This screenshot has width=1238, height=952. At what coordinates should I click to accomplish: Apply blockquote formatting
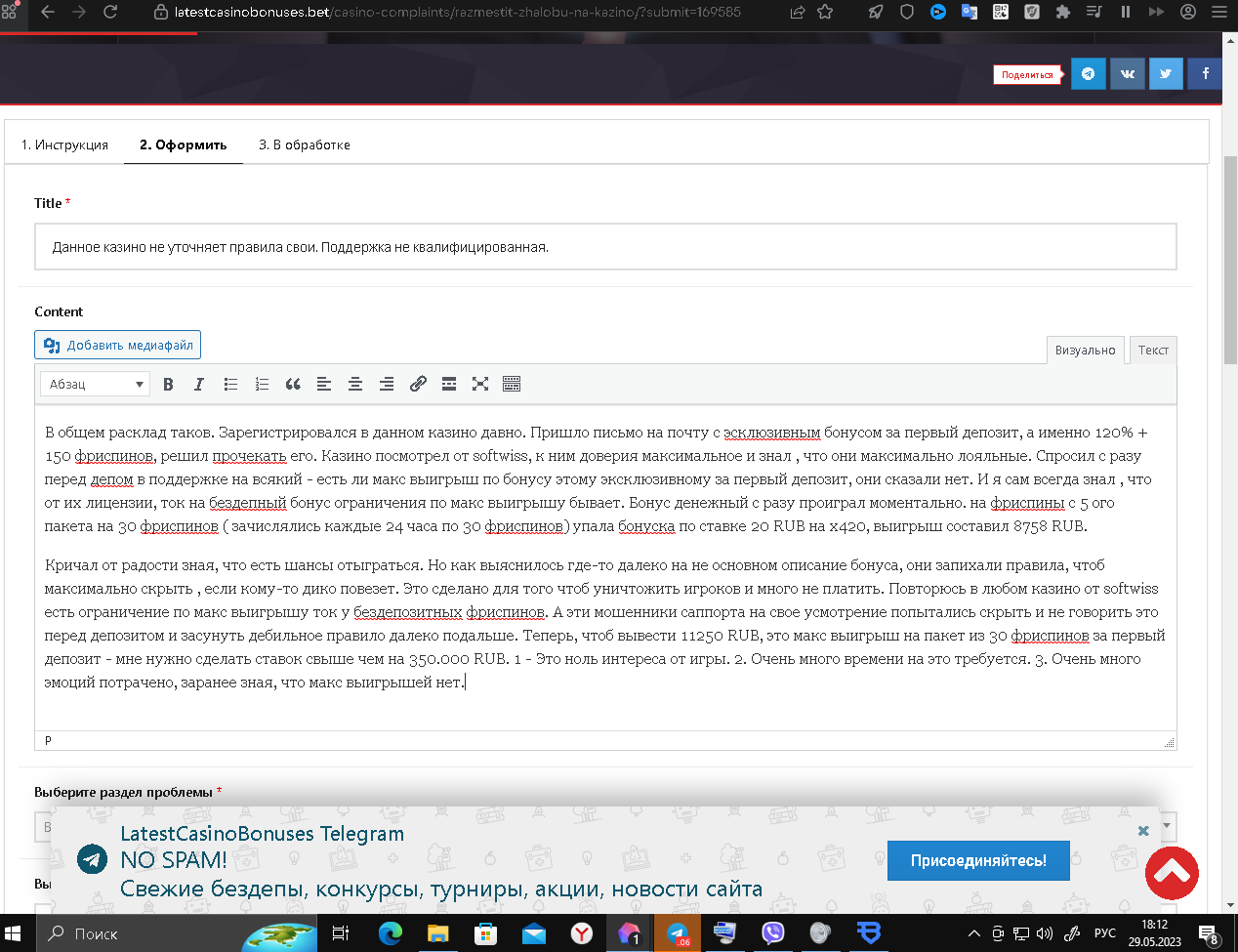(x=293, y=384)
